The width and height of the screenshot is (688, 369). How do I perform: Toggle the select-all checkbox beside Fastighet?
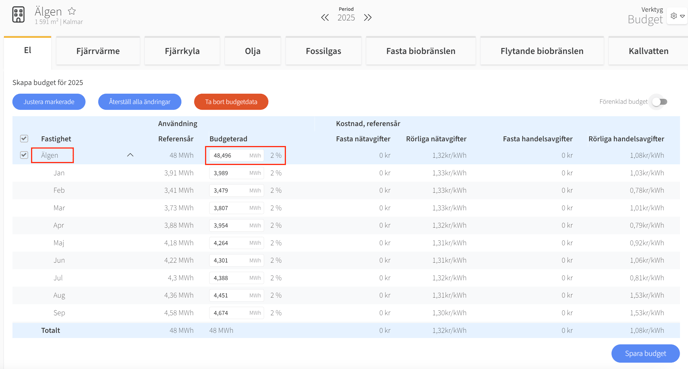(24, 139)
